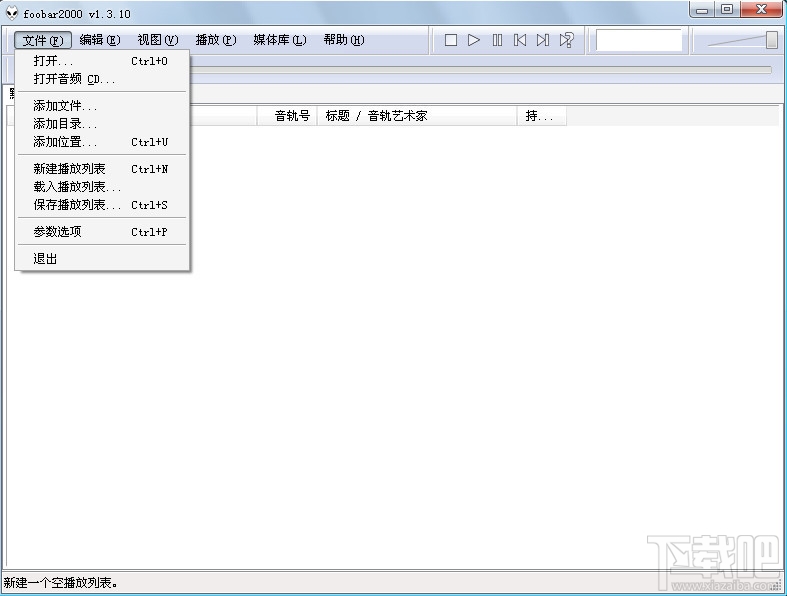
Task: Close the foobar2000 window
Action: (x=761, y=10)
